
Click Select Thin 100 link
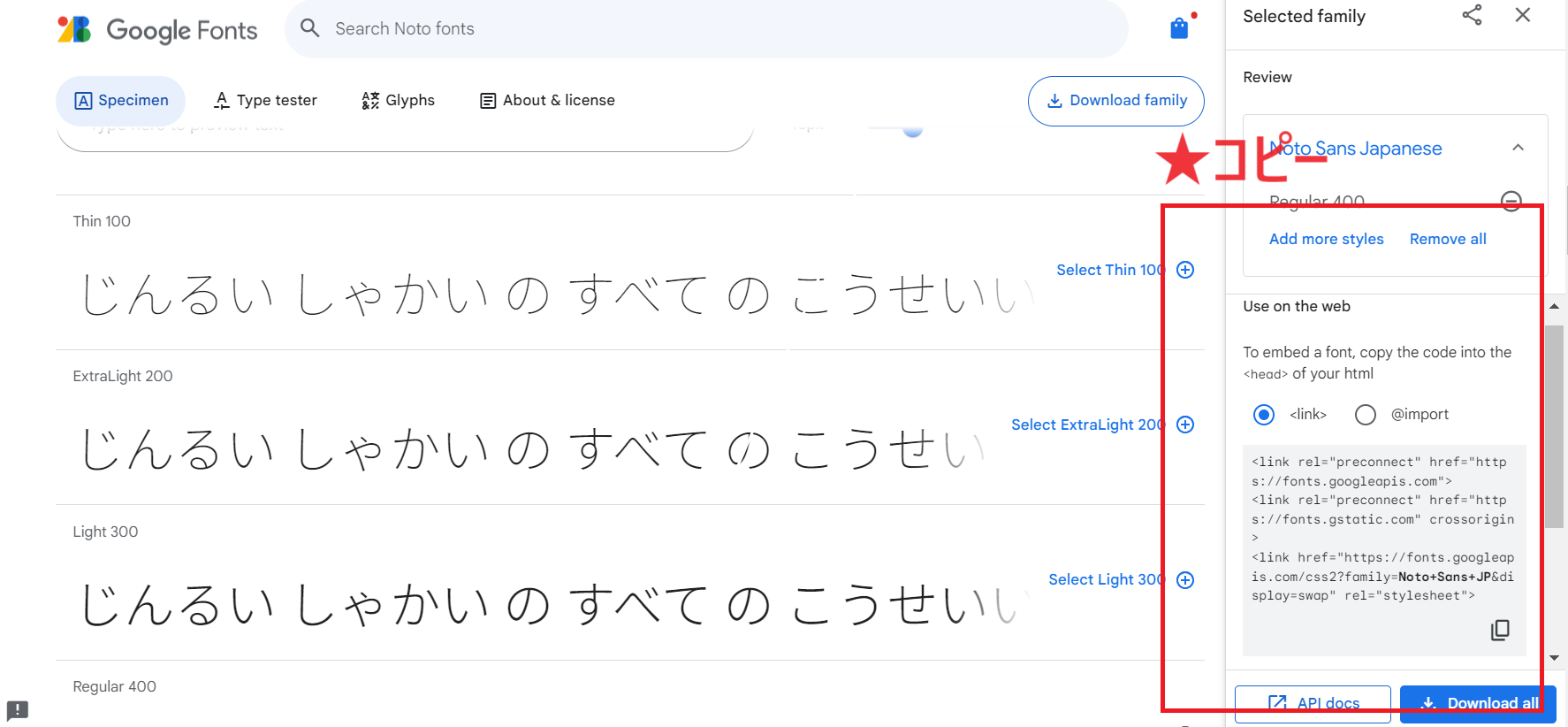click(1110, 270)
